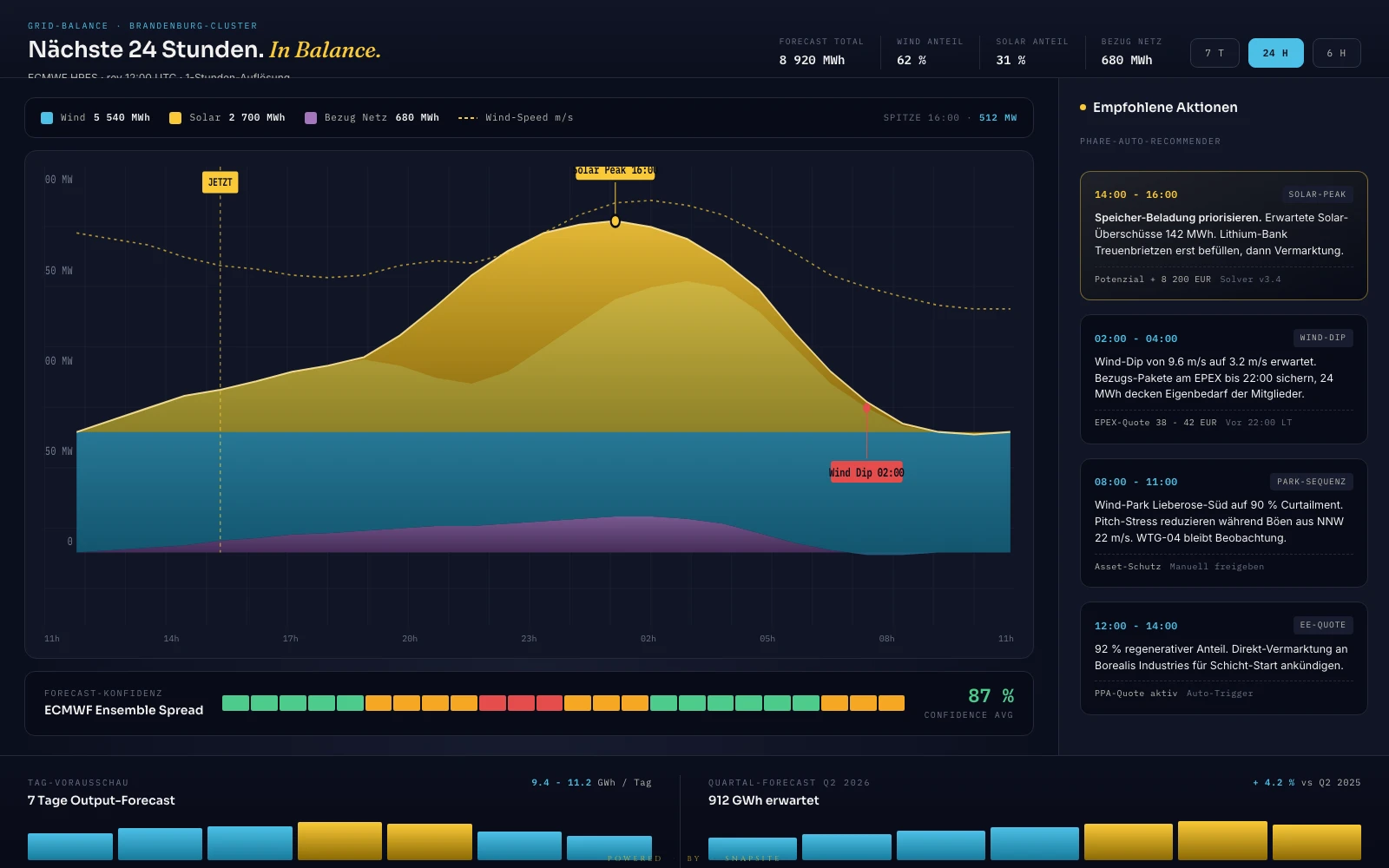Open the SOLAR-PEAK action card 14:00 - 16:00
Image resolution: width=1389 pixels, height=868 pixels.
(1223, 235)
